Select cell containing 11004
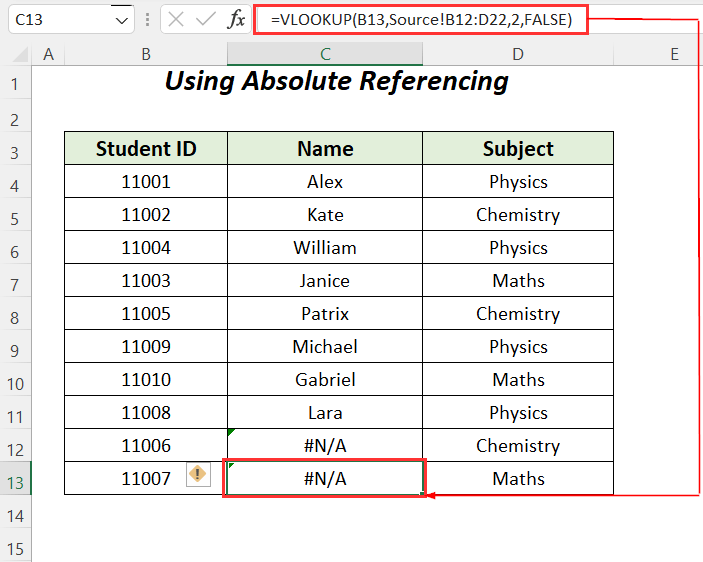 pyautogui.click(x=146, y=247)
